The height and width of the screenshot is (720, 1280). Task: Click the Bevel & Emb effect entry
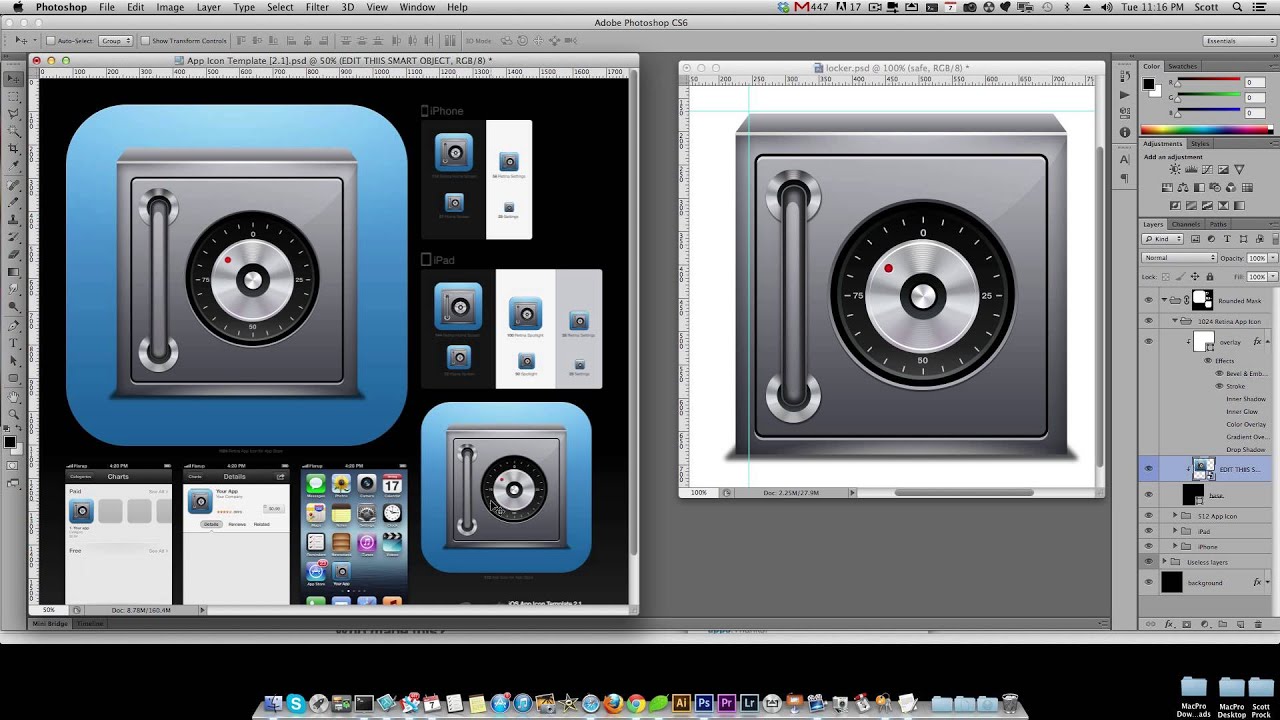click(x=1245, y=373)
